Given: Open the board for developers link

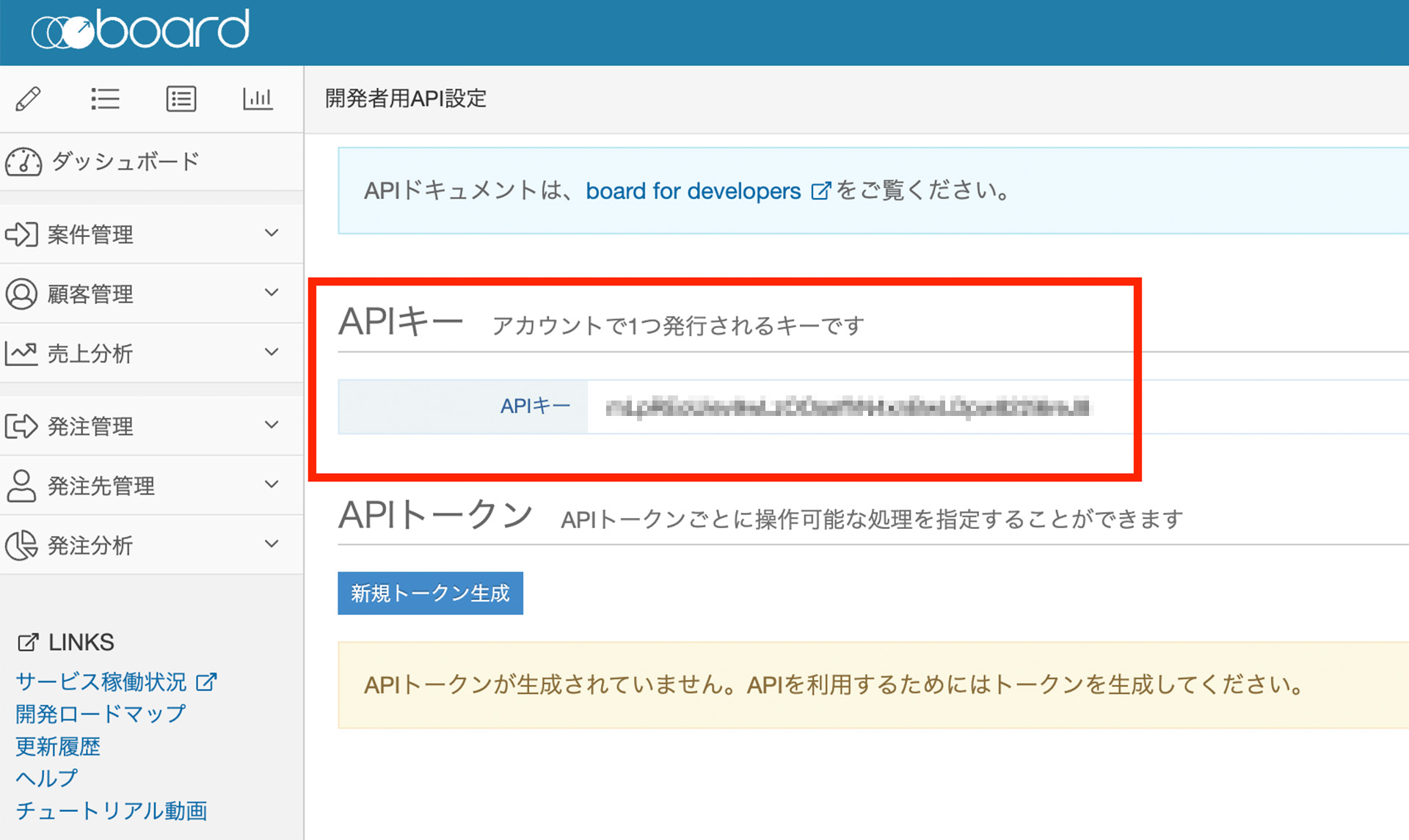Looking at the screenshot, I should (693, 191).
